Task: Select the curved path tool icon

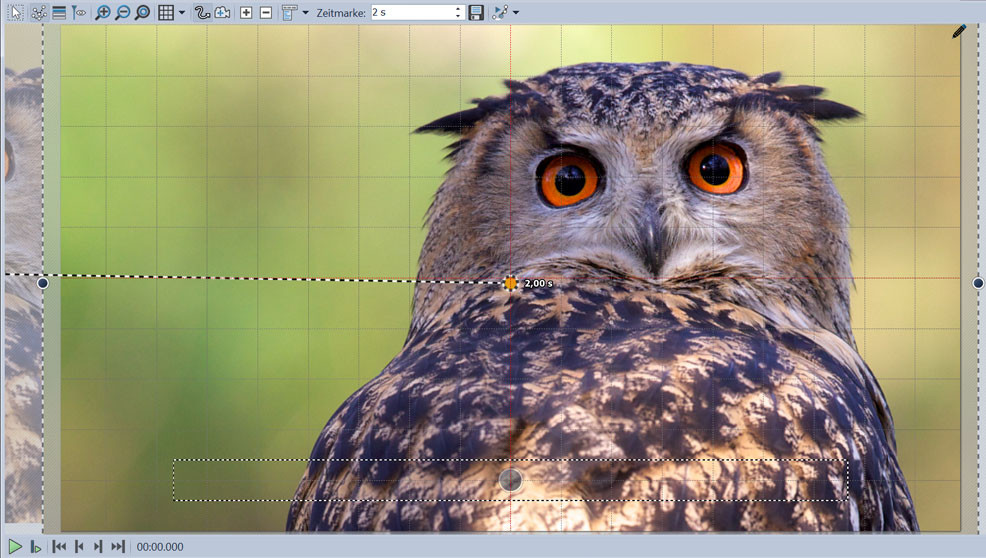Action: pos(202,13)
